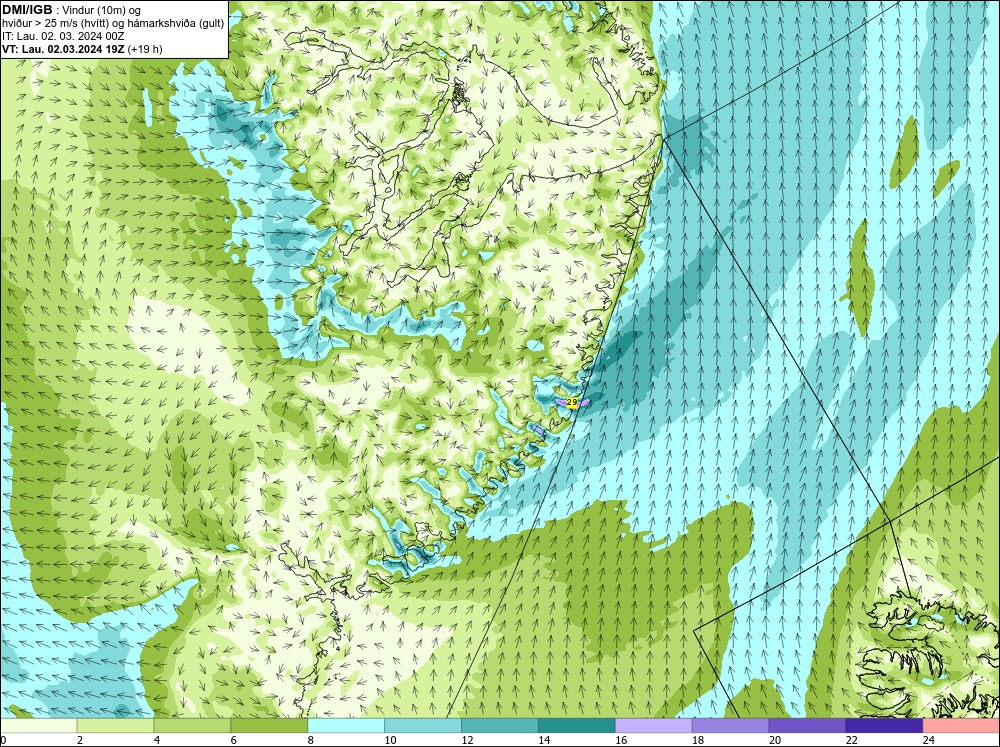The image size is (1000, 747).
Task: Click the legend tick label '14'
Action: point(544,740)
